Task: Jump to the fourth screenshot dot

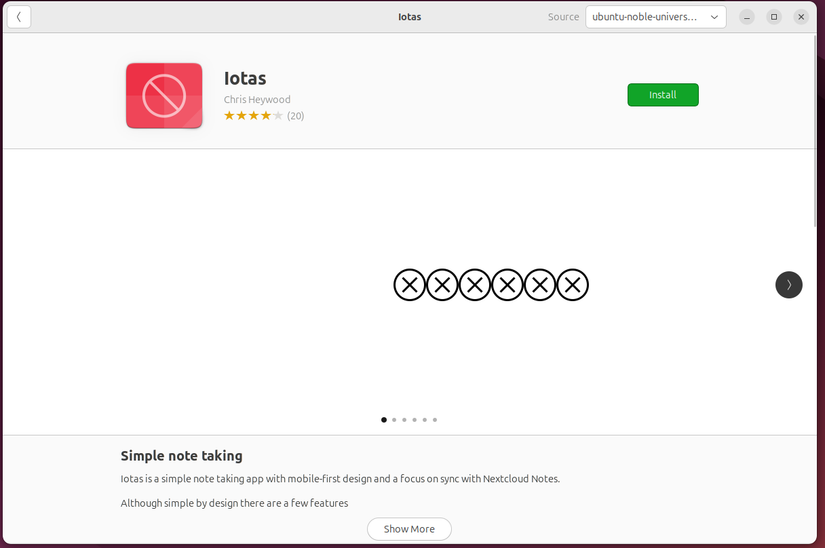Action: [x=414, y=420]
